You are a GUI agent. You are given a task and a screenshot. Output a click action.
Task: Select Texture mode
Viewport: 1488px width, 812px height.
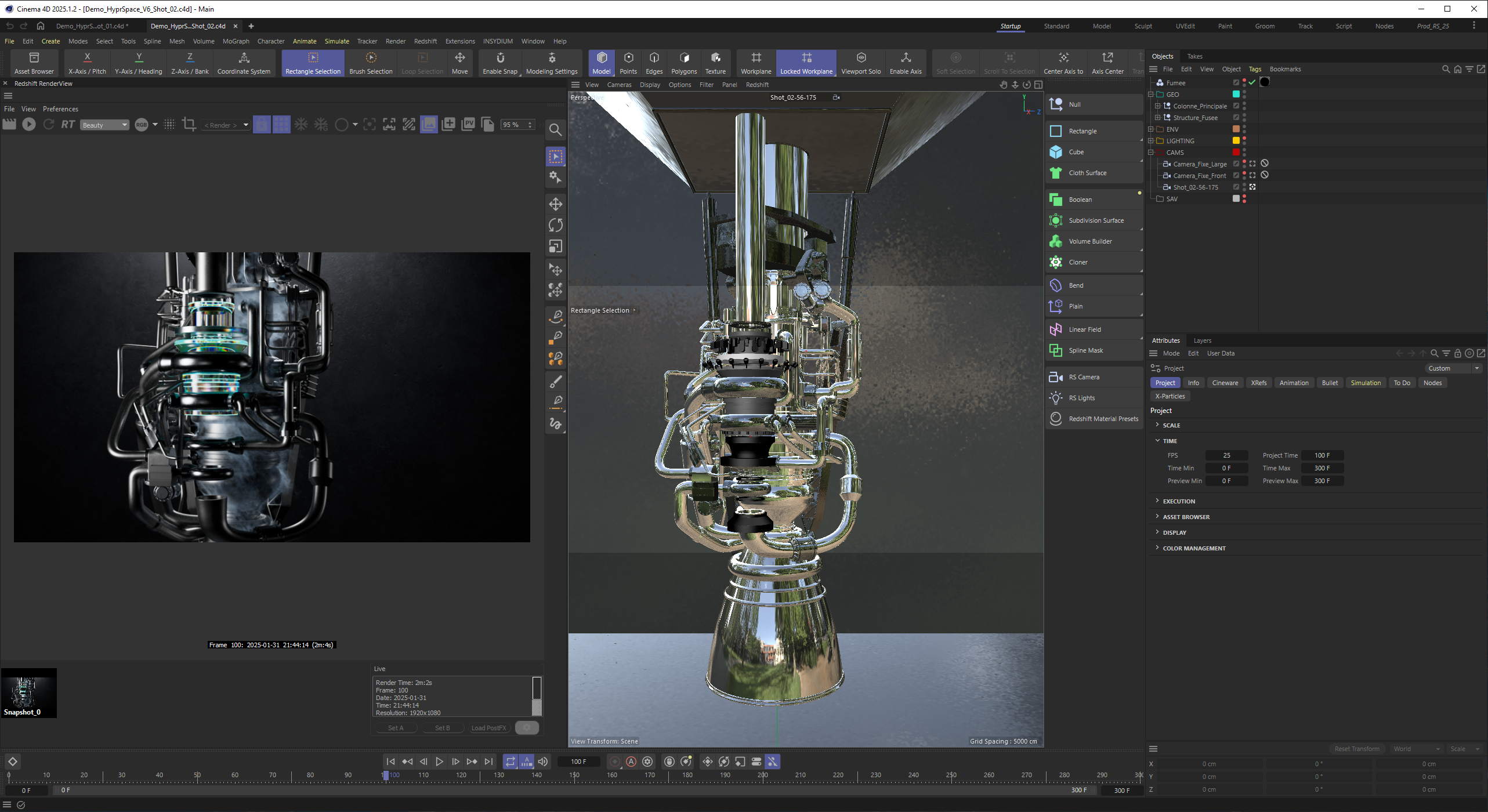(715, 63)
